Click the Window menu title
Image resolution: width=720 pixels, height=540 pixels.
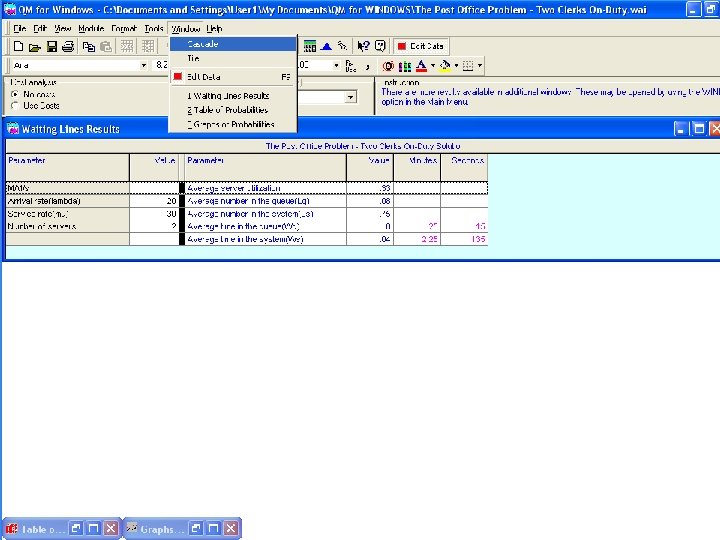(x=186, y=28)
